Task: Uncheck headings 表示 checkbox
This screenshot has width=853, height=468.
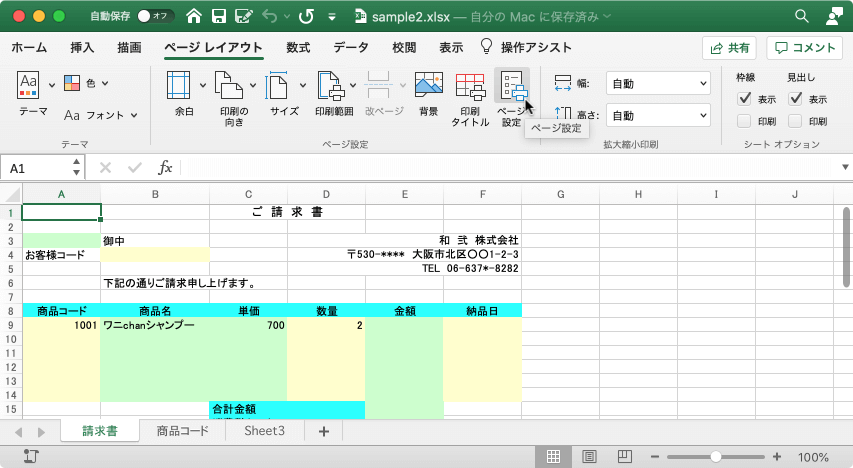Action: pos(795,99)
